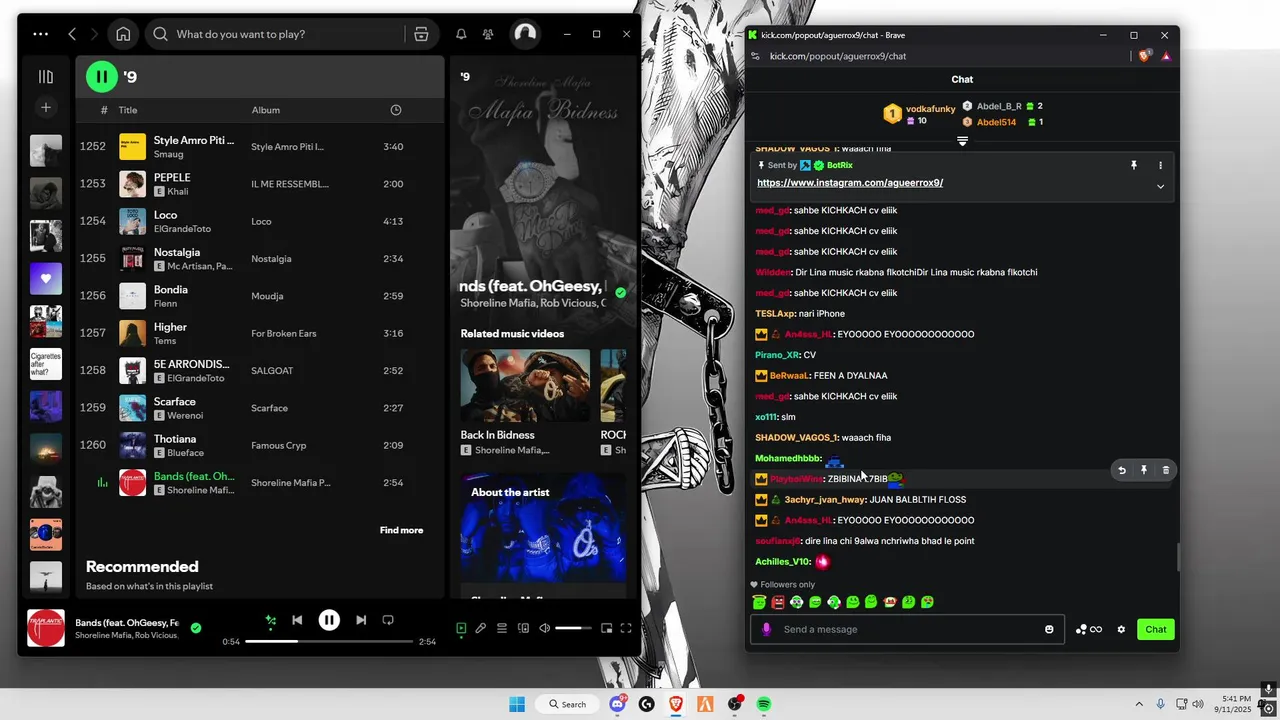Go back using Spotify's back arrow
The image size is (1280, 720).
point(72,34)
